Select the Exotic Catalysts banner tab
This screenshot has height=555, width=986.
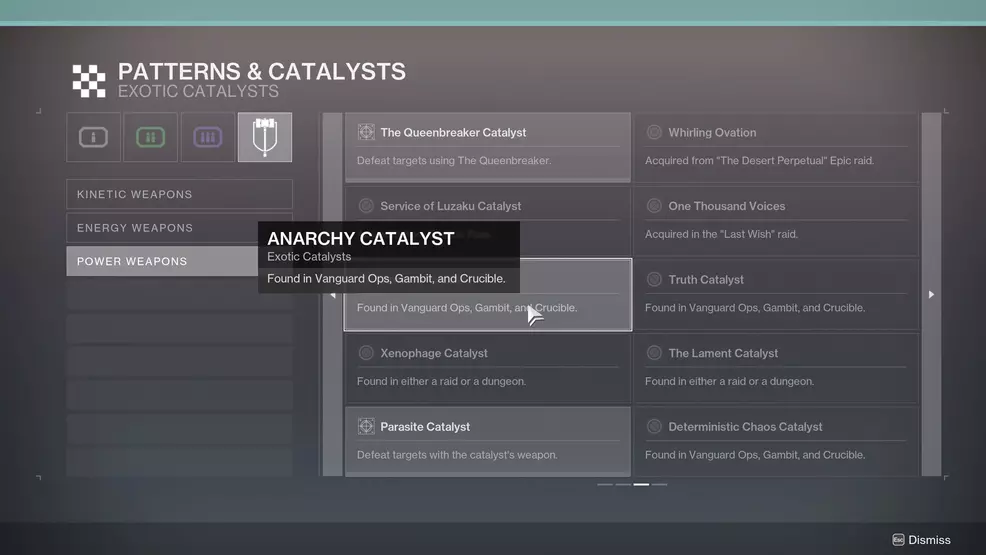pos(265,137)
